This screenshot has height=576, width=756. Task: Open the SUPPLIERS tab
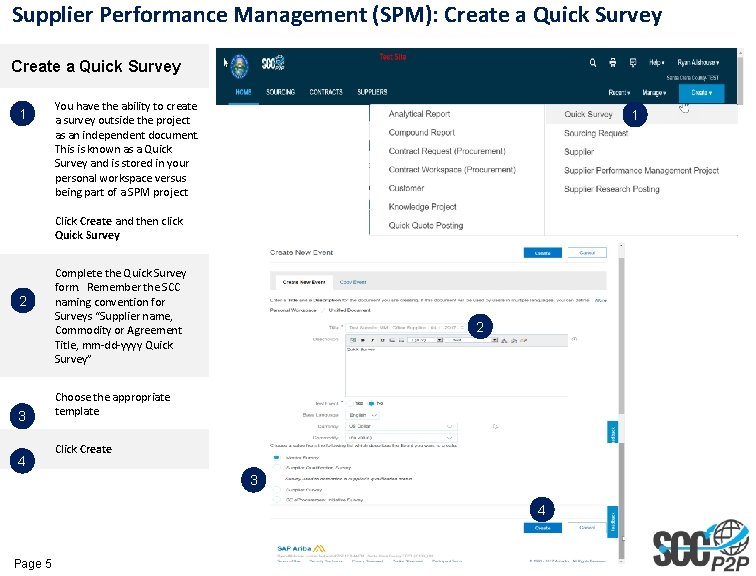(x=372, y=92)
